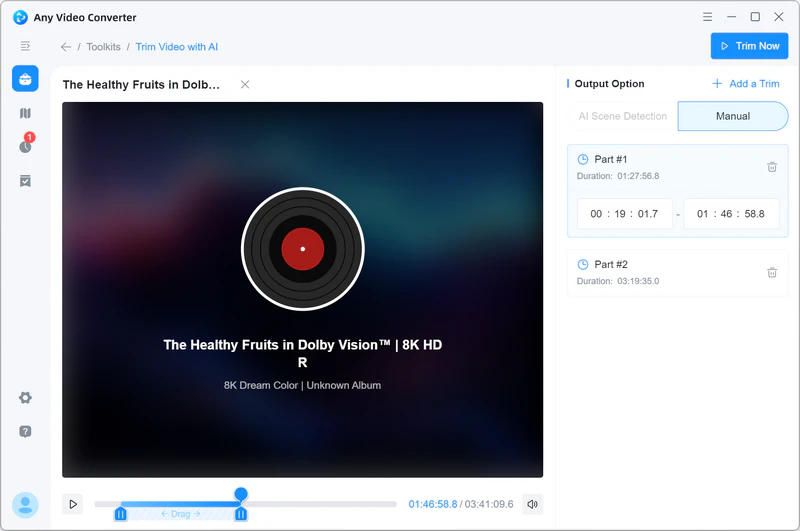Open the completed tasks sidebar icon
800x531 pixels.
click(x=25, y=181)
